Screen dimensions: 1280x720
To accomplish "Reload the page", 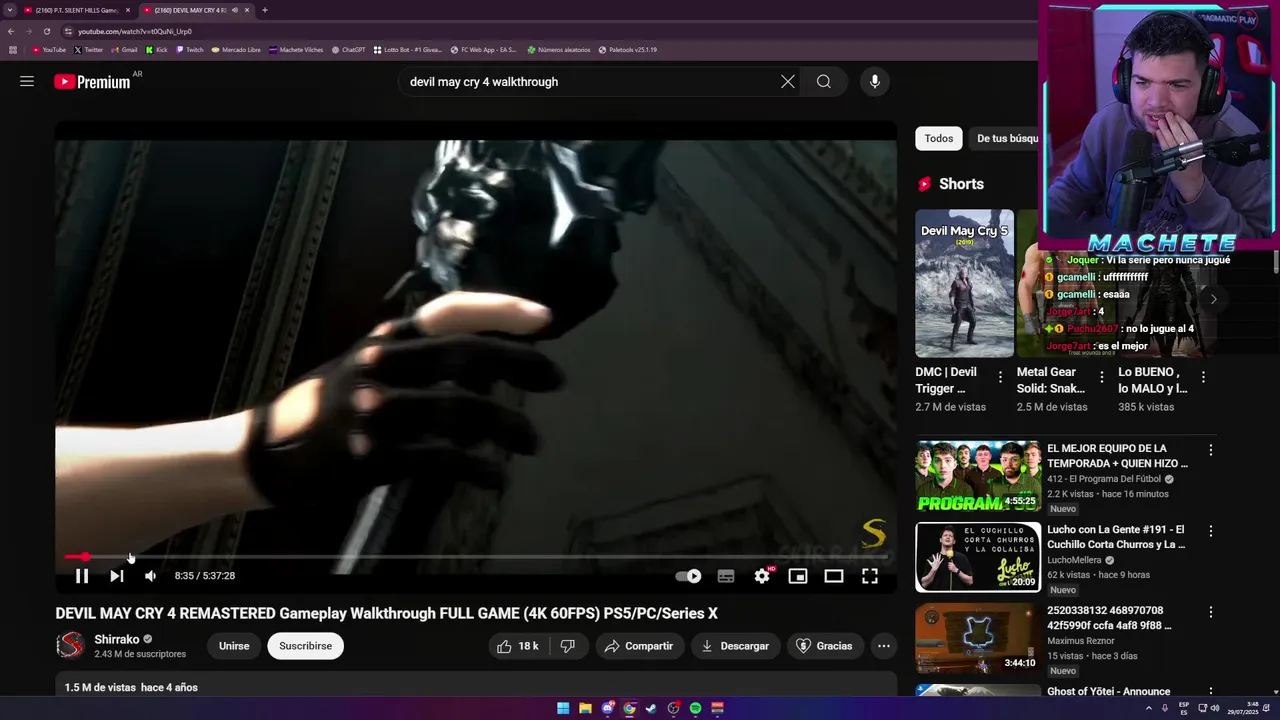I will point(46,31).
